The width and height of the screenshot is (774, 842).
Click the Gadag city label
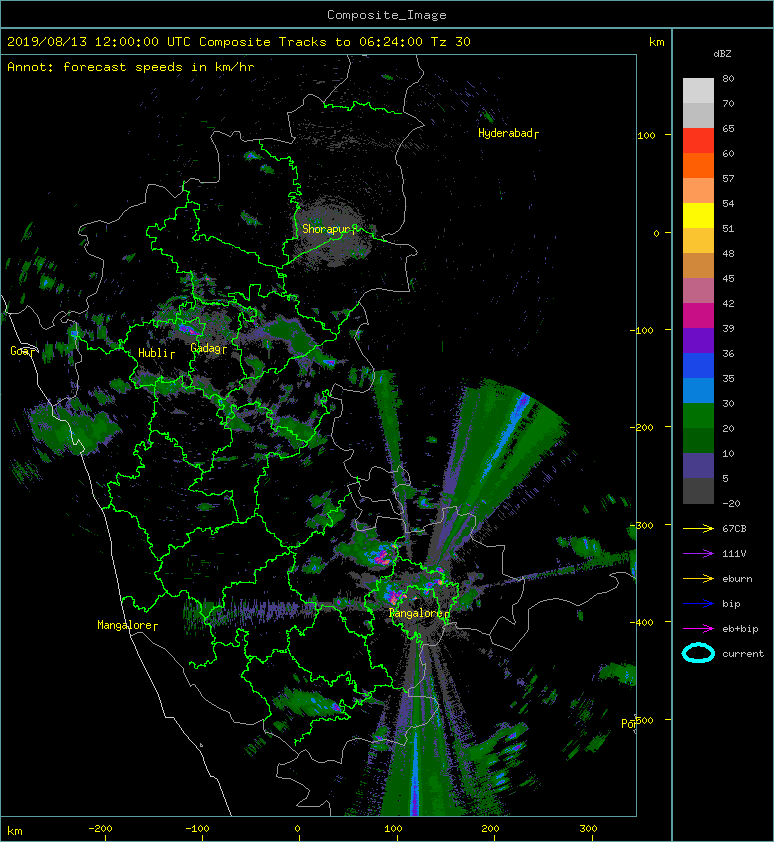click(206, 349)
